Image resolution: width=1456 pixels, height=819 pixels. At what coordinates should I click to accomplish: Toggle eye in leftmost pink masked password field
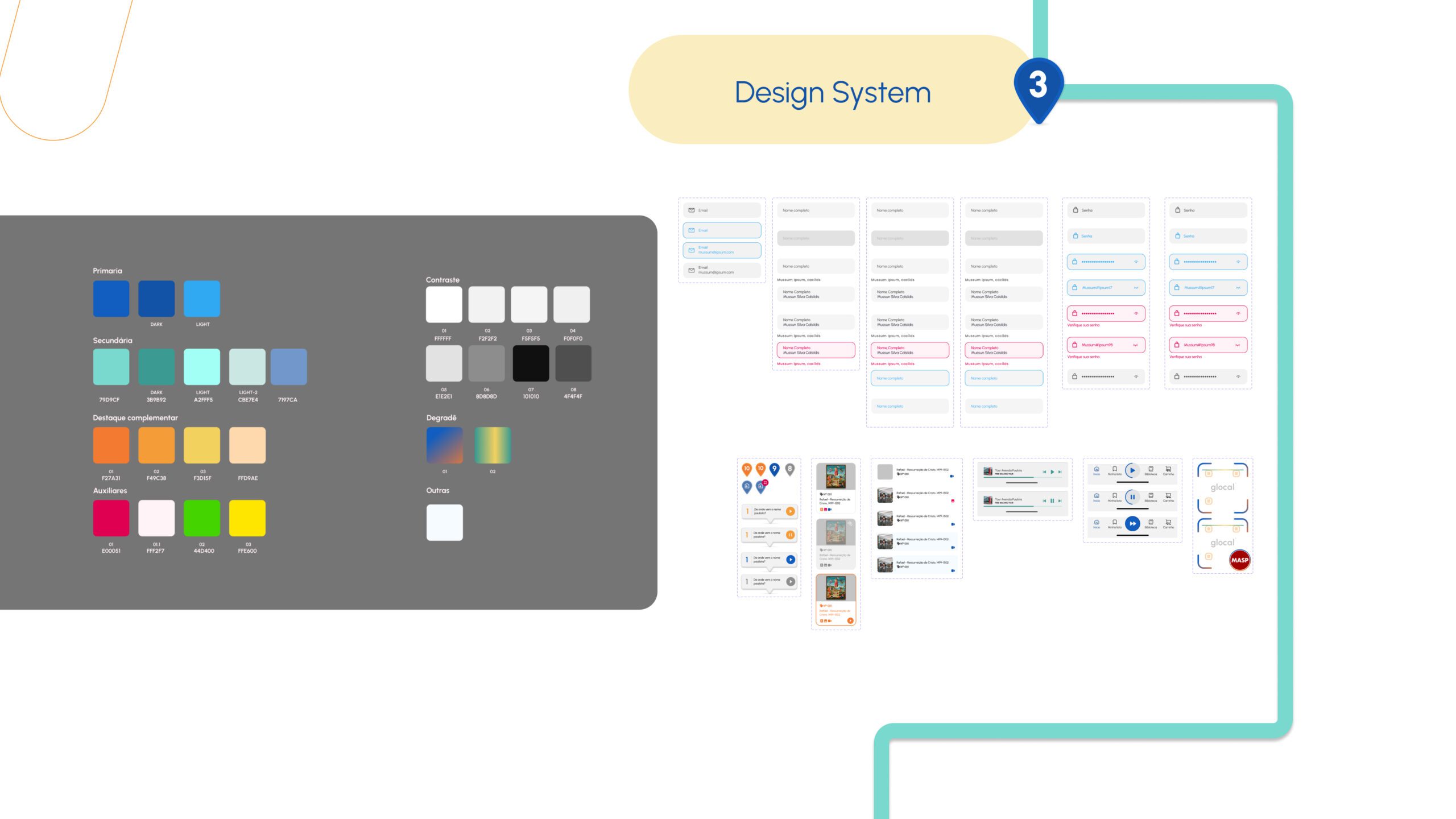(x=1136, y=313)
